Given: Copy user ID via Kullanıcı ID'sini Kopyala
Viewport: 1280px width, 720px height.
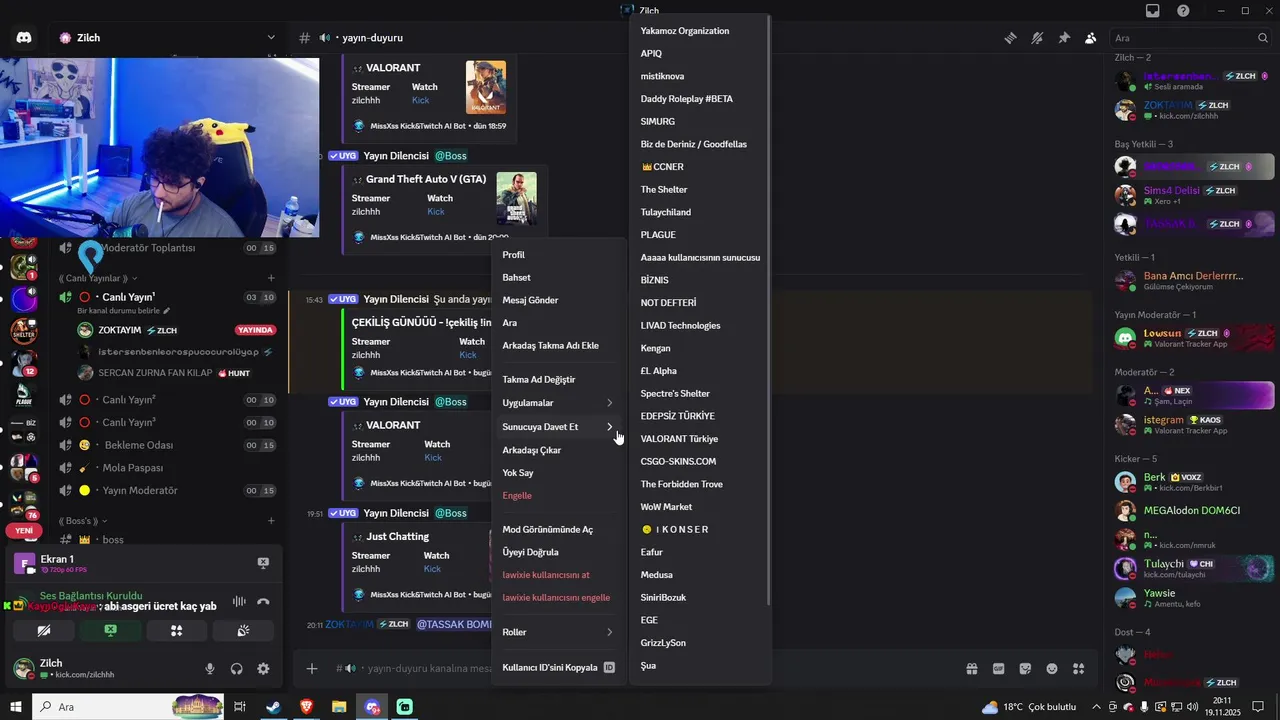Looking at the screenshot, I should (558, 667).
